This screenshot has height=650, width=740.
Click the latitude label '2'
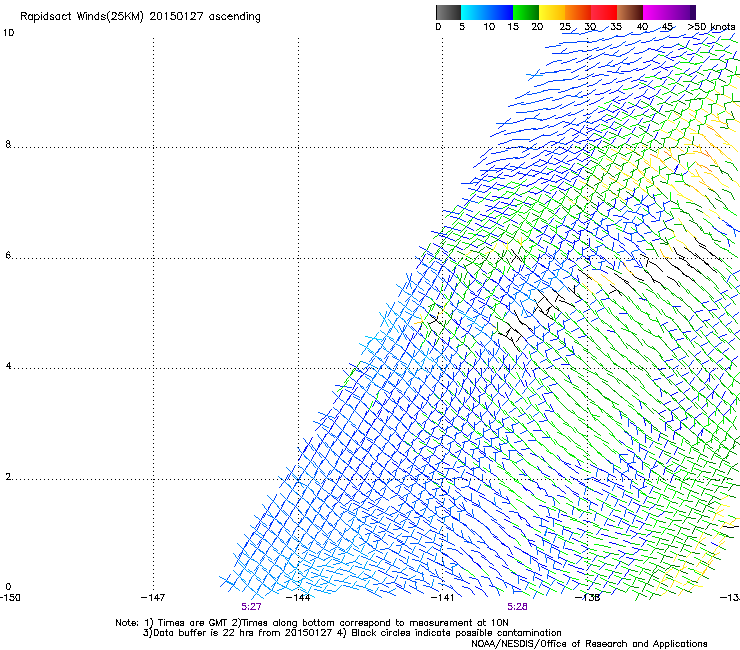8,477
